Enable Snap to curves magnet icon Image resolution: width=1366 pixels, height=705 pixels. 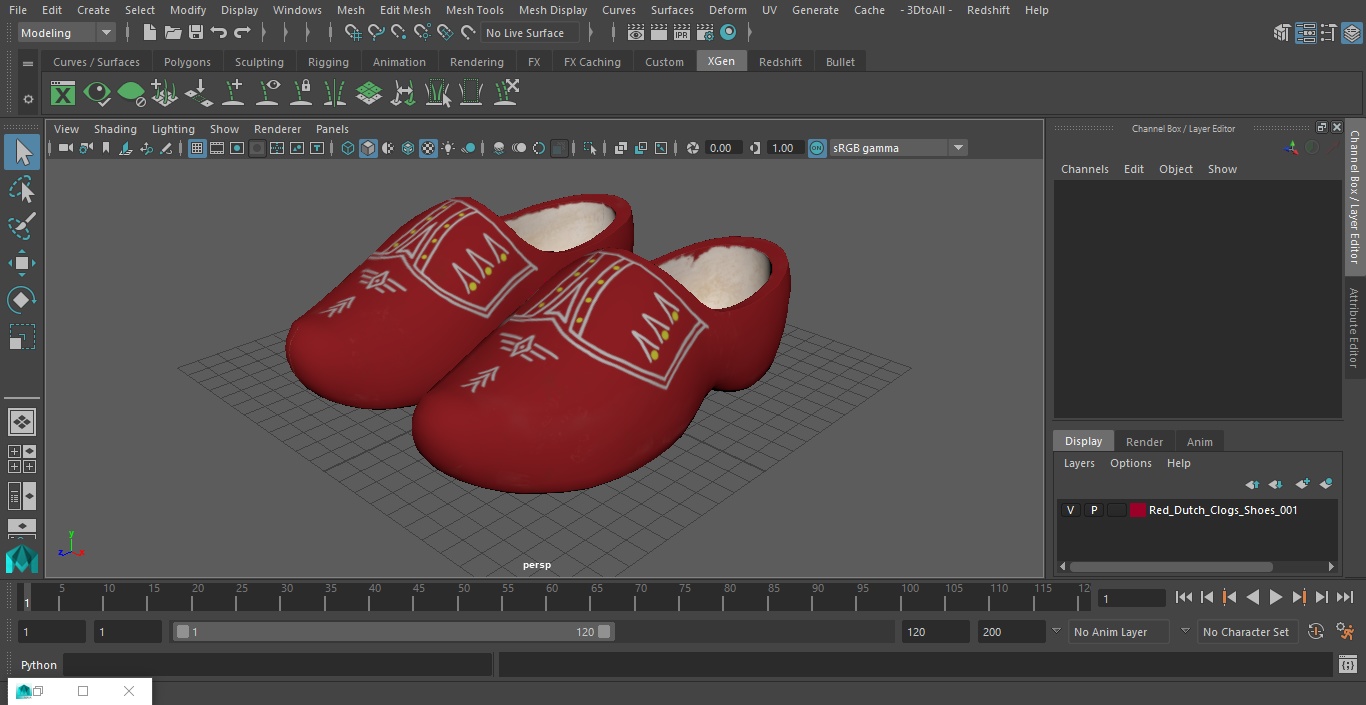click(376, 33)
